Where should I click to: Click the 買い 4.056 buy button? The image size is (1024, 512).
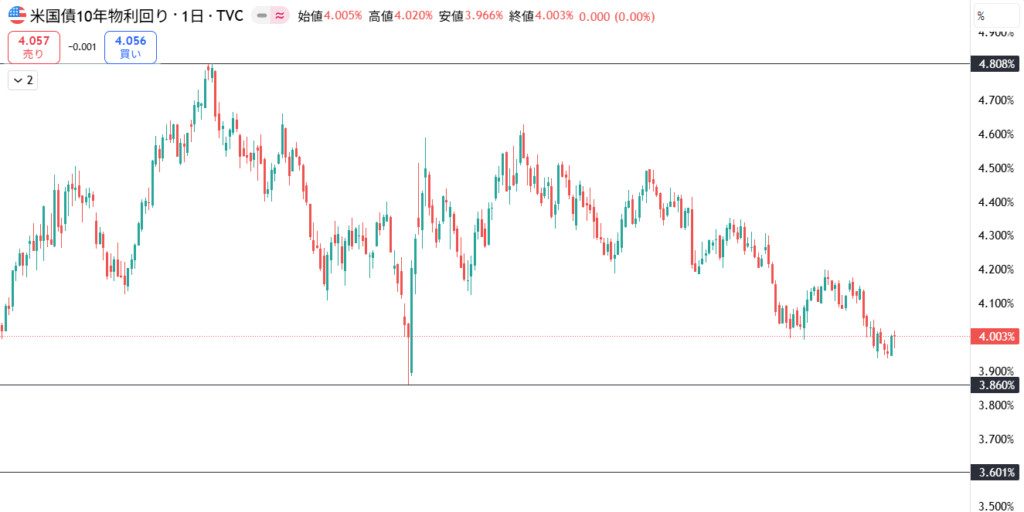[131, 47]
